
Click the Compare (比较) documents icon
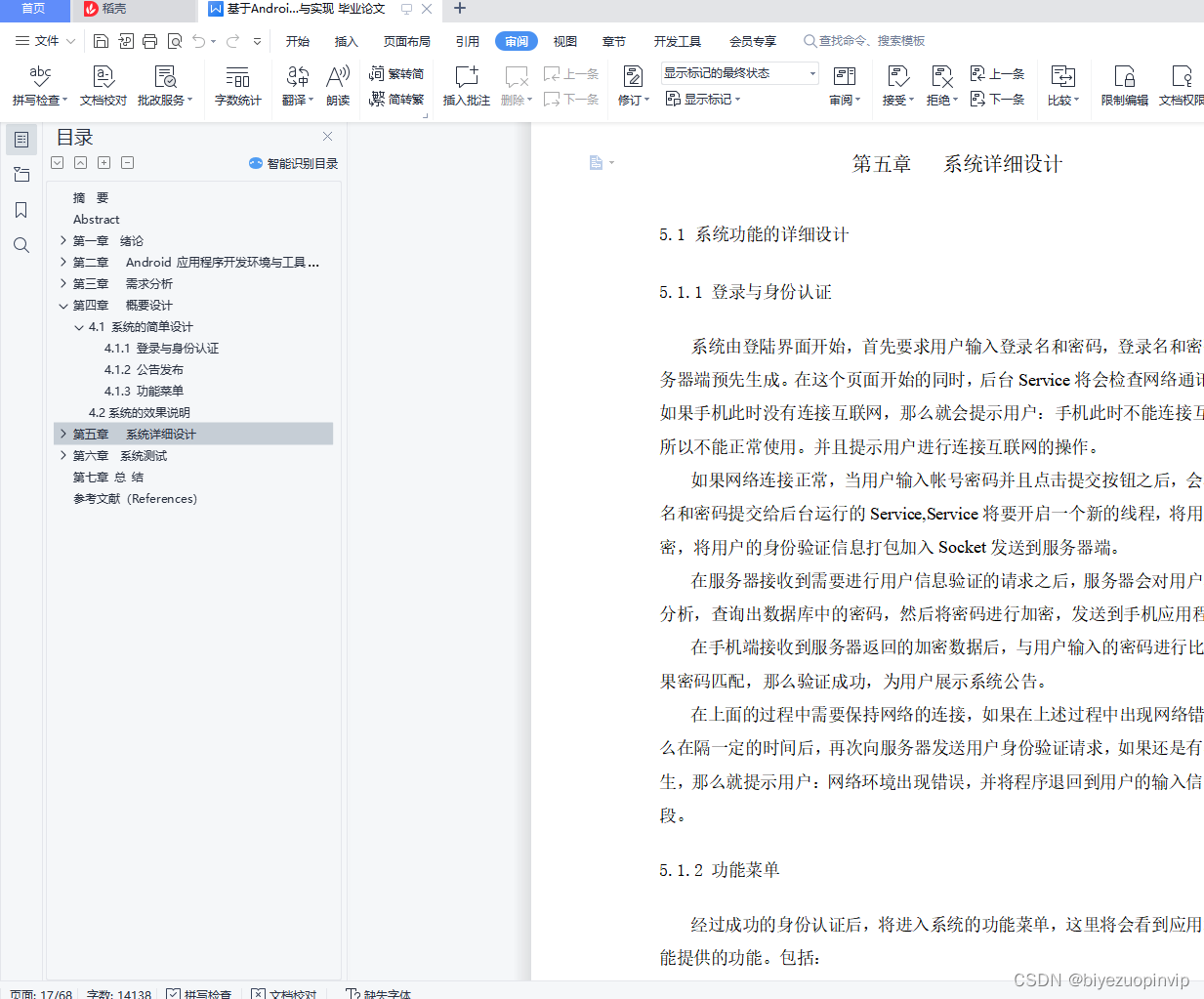click(x=1061, y=77)
